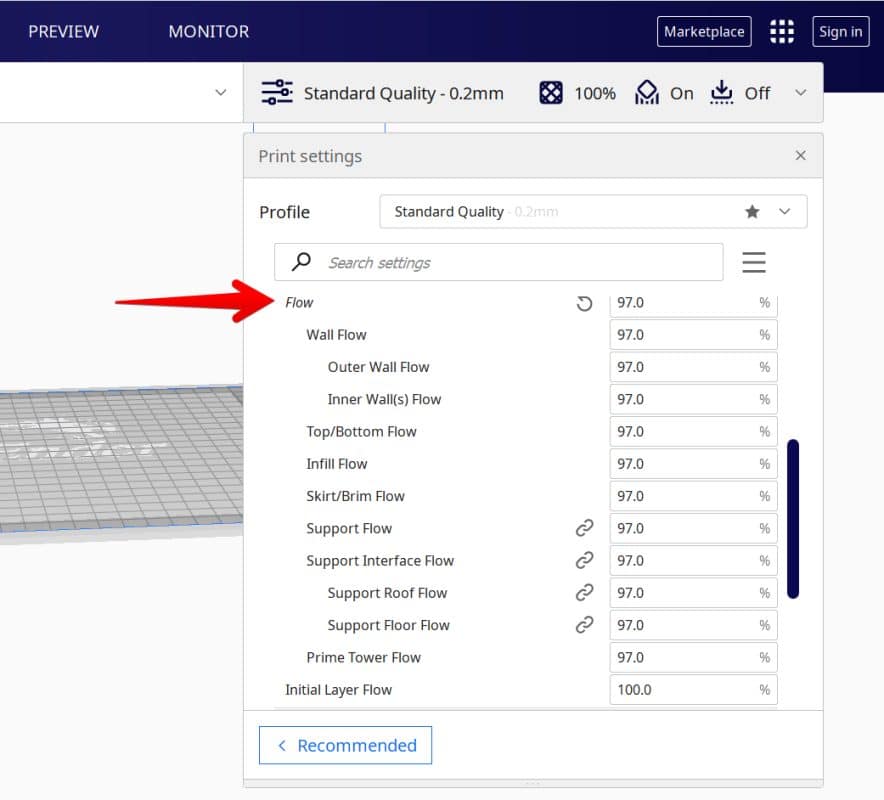Click the Sign in button
Viewport: 884px width, 800px height.
pos(840,32)
